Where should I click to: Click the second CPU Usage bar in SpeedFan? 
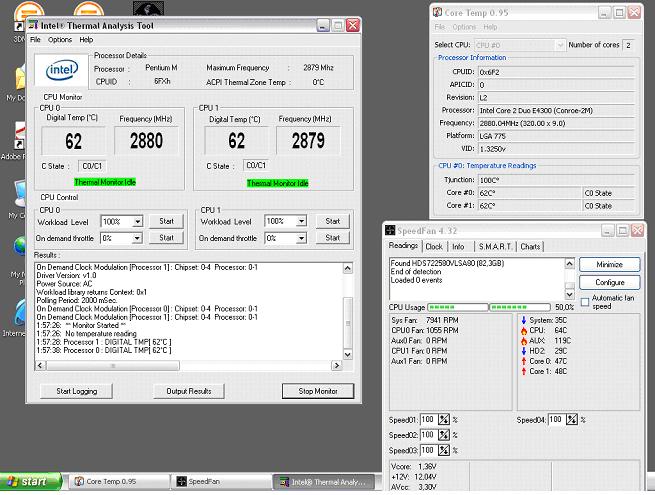click(520, 307)
